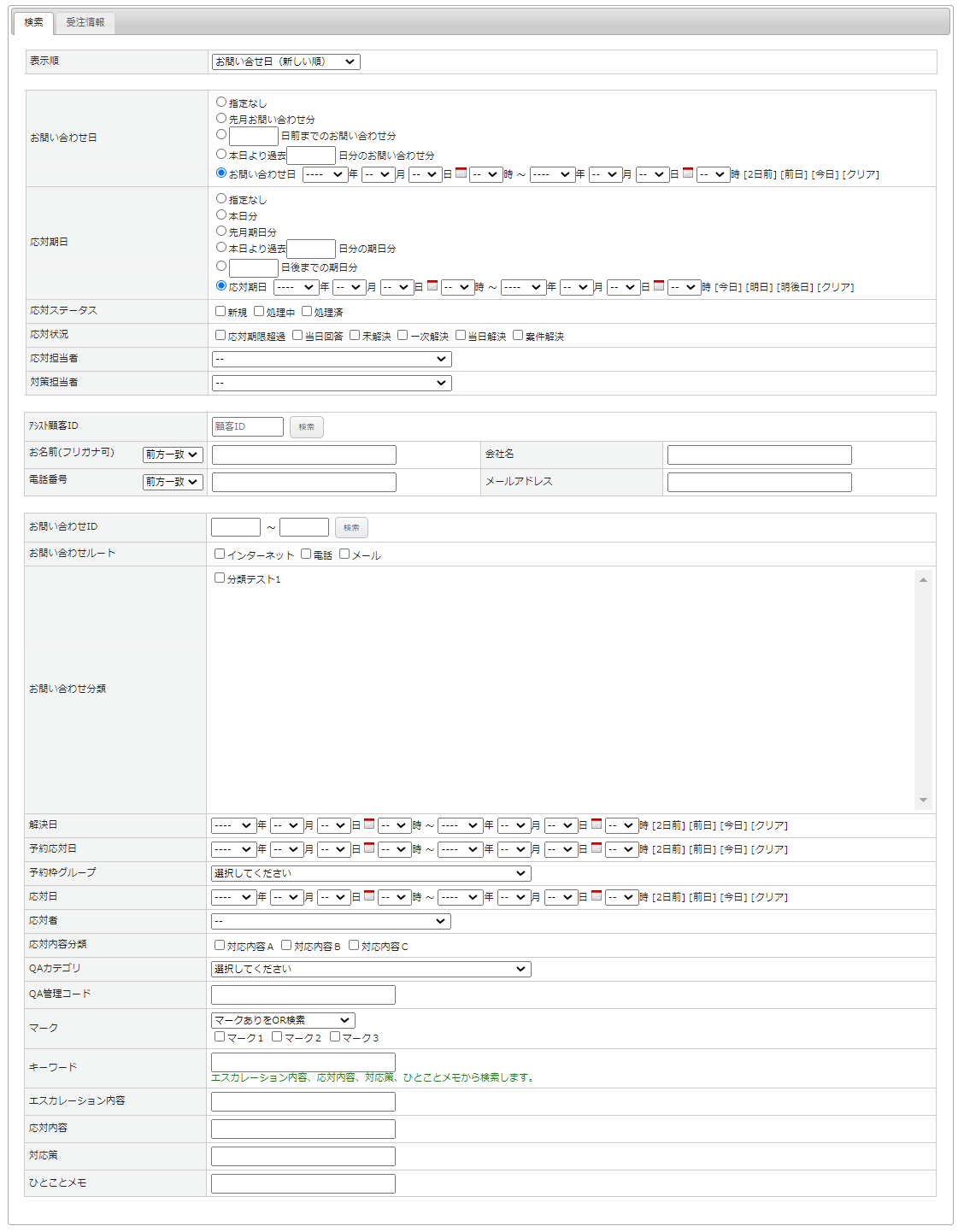The height and width of the screenshot is (1232, 964).
Task: Focus the キーワード text input field
Action: (x=303, y=1062)
